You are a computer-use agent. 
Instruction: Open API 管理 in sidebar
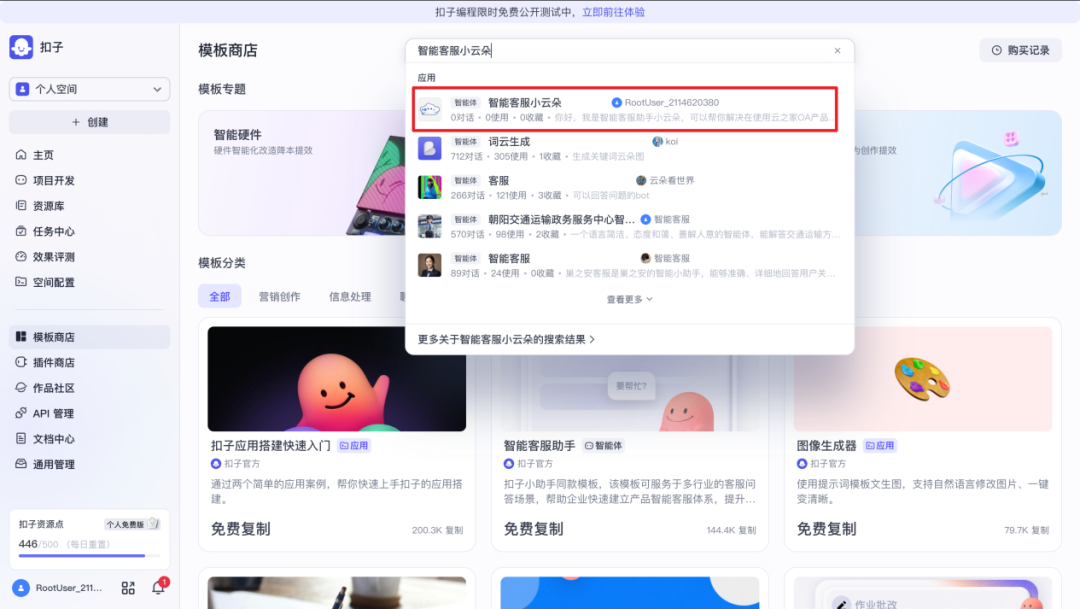(53, 414)
